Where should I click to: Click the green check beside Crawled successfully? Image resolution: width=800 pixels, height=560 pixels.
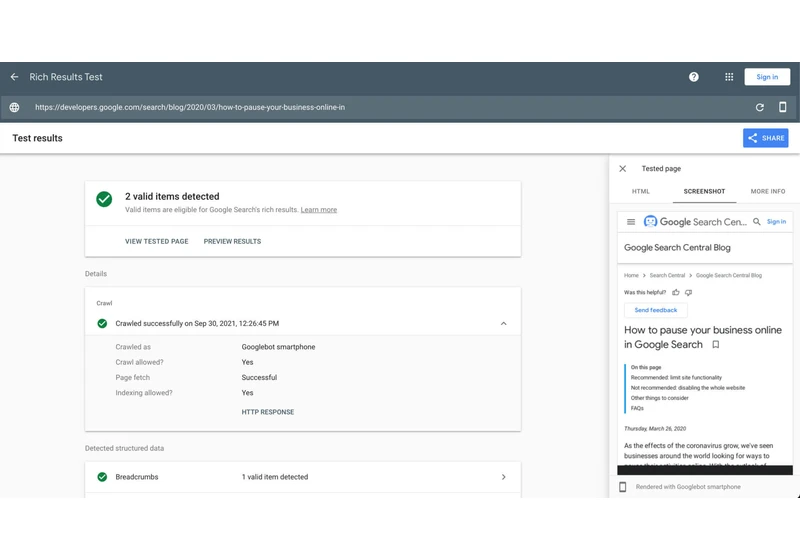[102, 323]
